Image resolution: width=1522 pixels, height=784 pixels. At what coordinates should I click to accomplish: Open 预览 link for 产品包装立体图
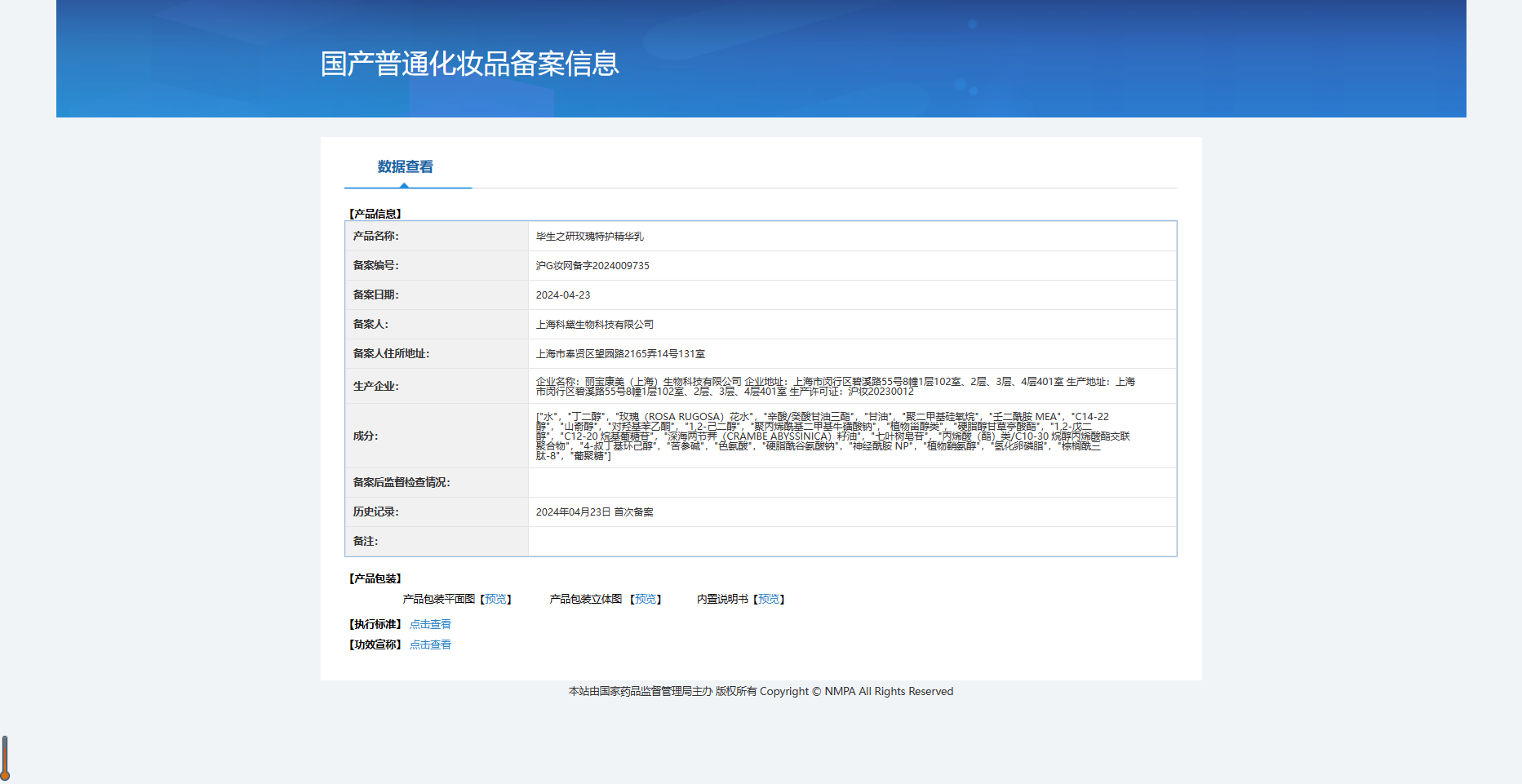click(x=646, y=600)
